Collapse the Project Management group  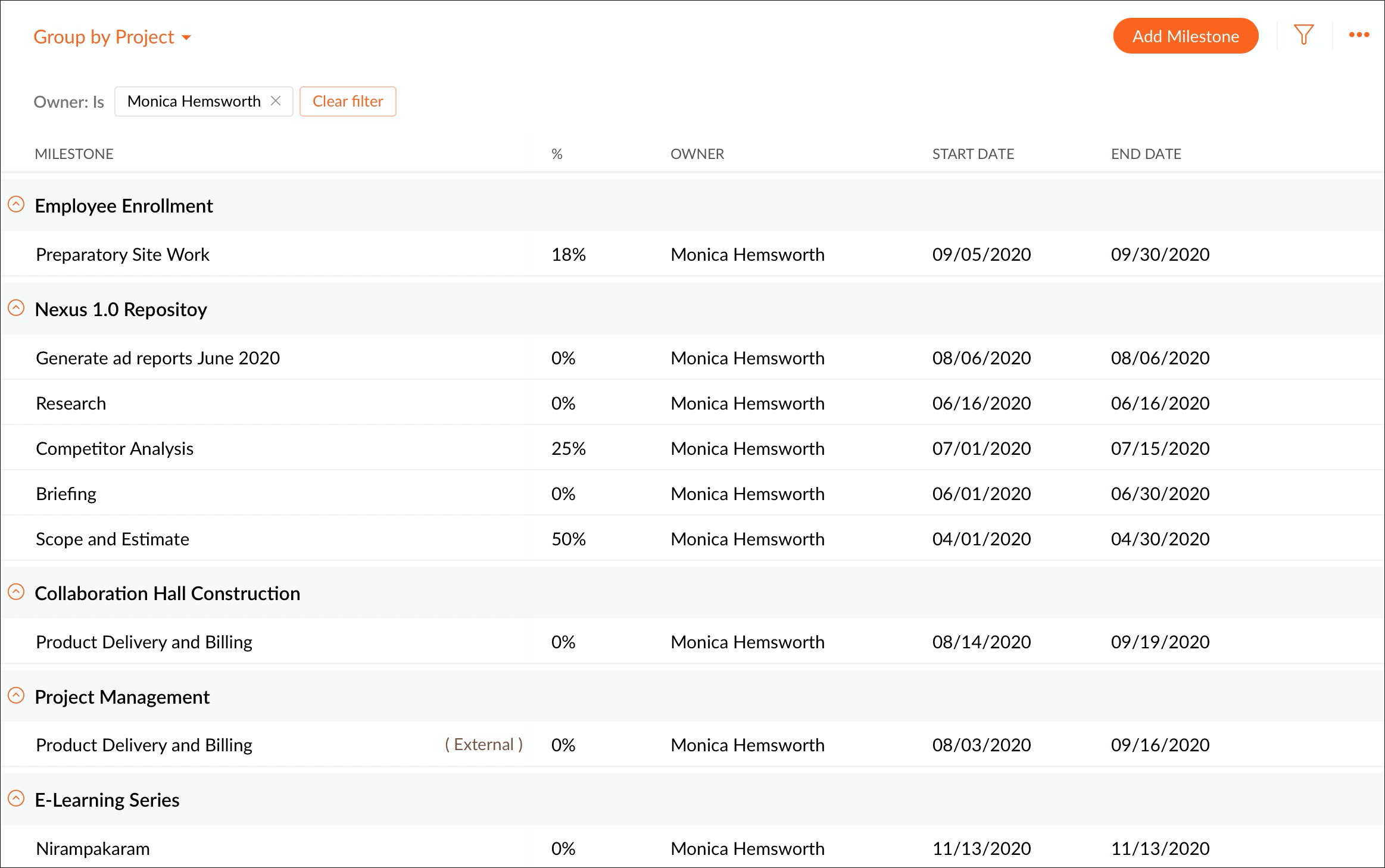pyautogui.click(x=16, y=696)
